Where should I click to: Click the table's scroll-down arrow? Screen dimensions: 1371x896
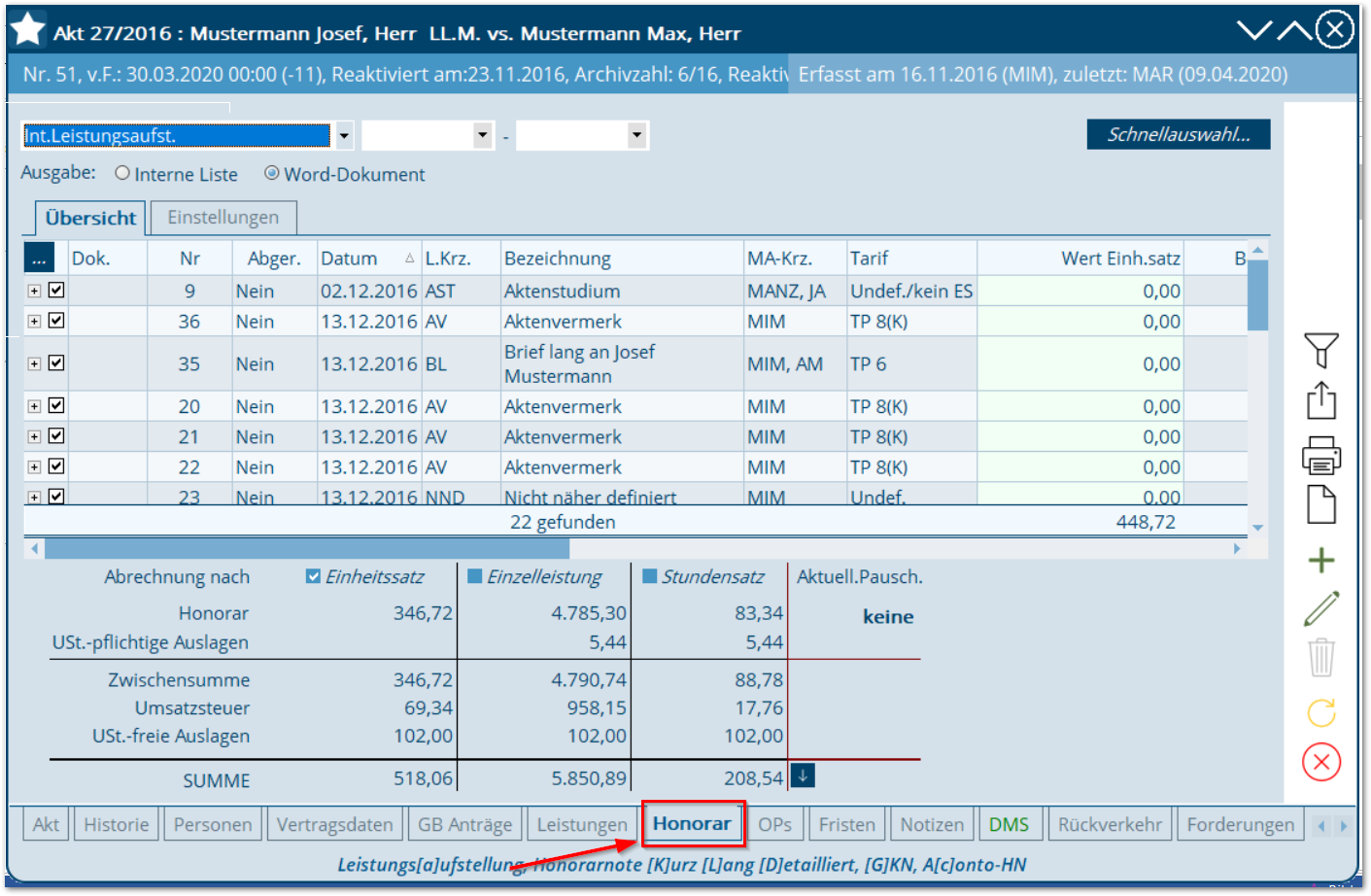pyautogui.click(x=1257, y=528)
